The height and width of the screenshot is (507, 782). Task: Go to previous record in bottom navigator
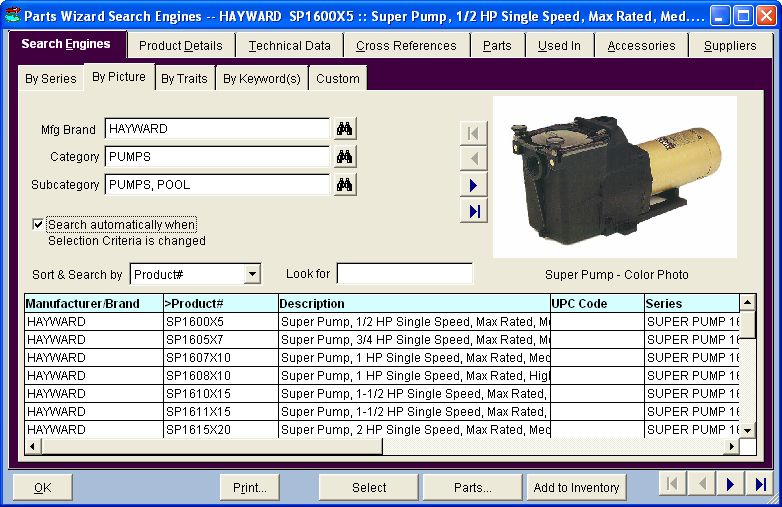(702, 484)
